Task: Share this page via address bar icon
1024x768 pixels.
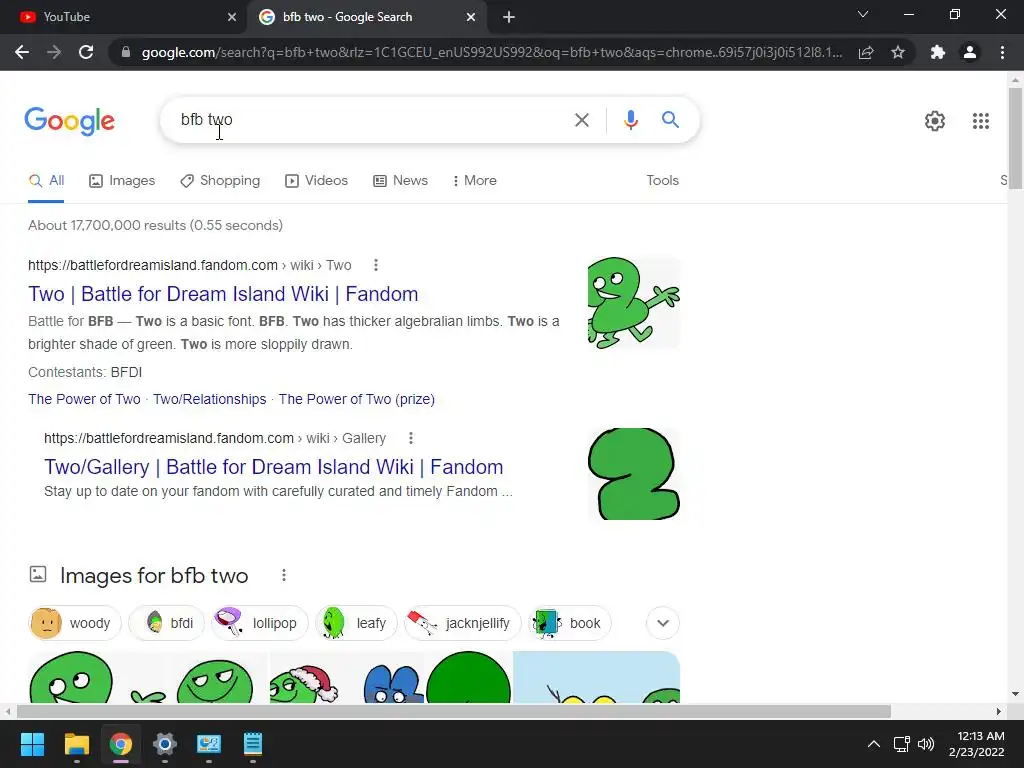Action: pyautogui.click(x=866, y=52)
